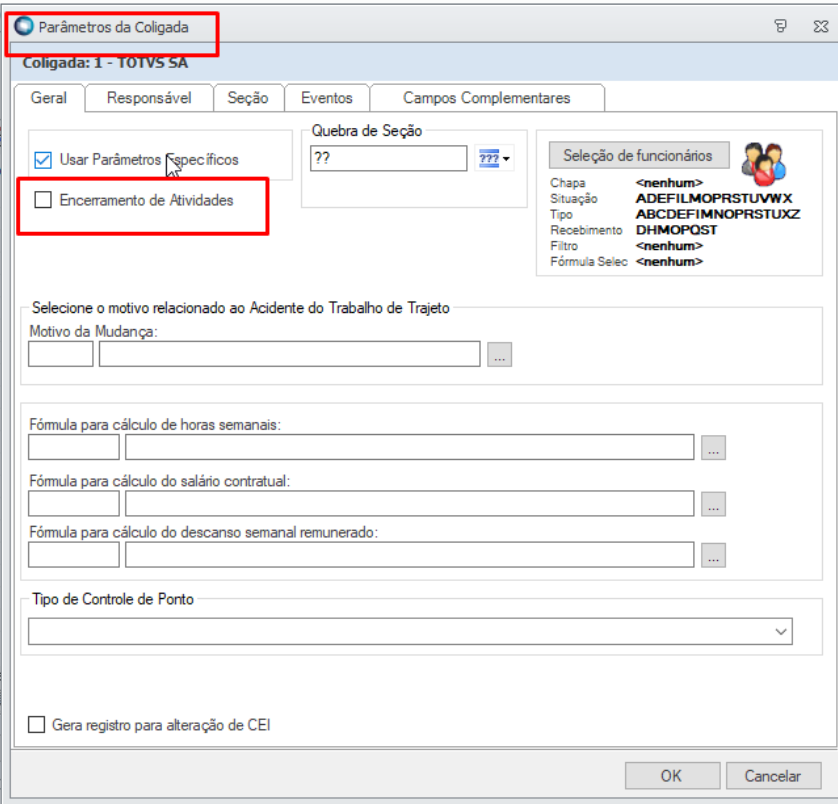This screenshot has height=804, width=838.
Task: Enable Encerramento de Atividades checkbox
Action: [x=43, y=200]
